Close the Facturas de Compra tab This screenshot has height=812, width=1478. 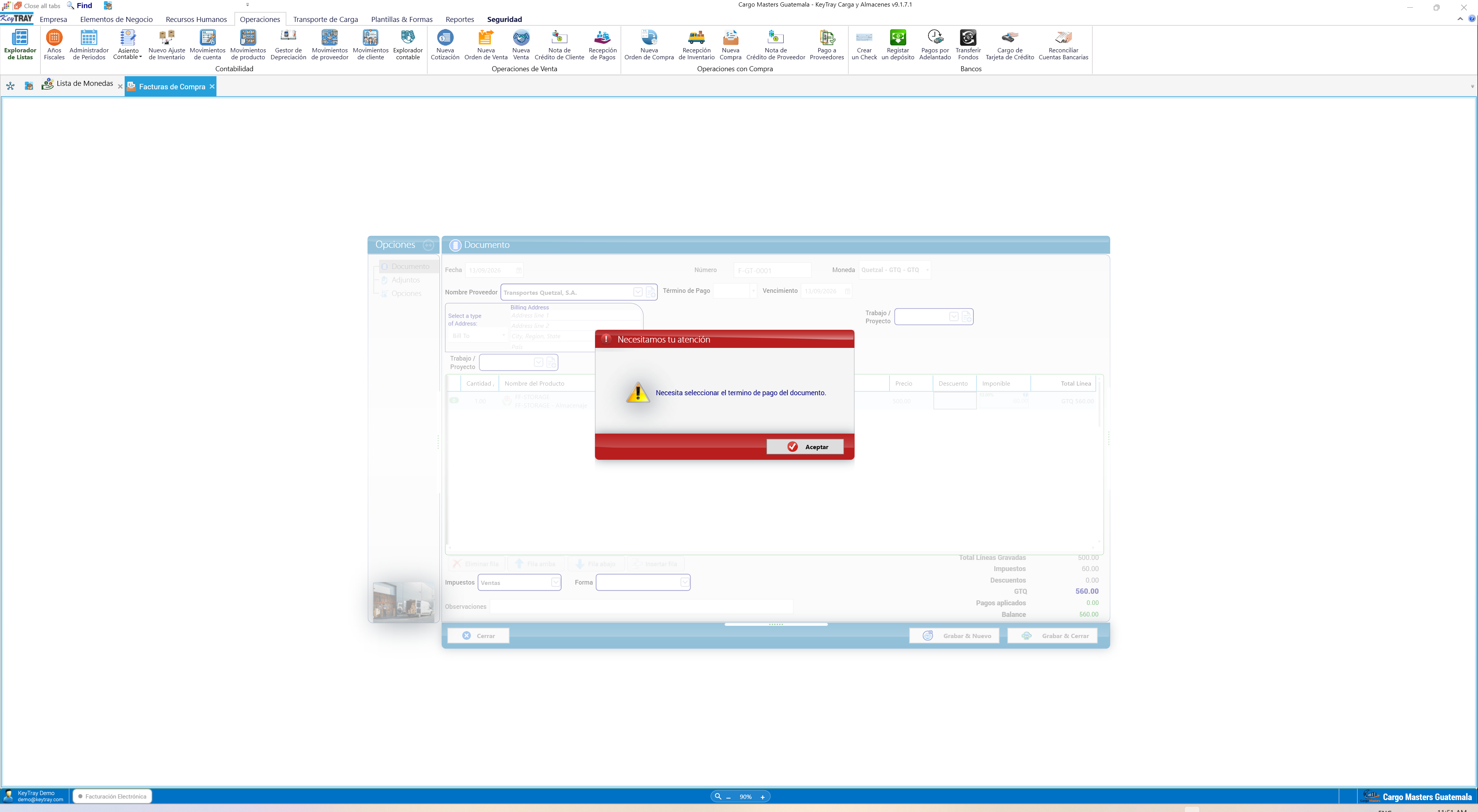click(212, 87)
